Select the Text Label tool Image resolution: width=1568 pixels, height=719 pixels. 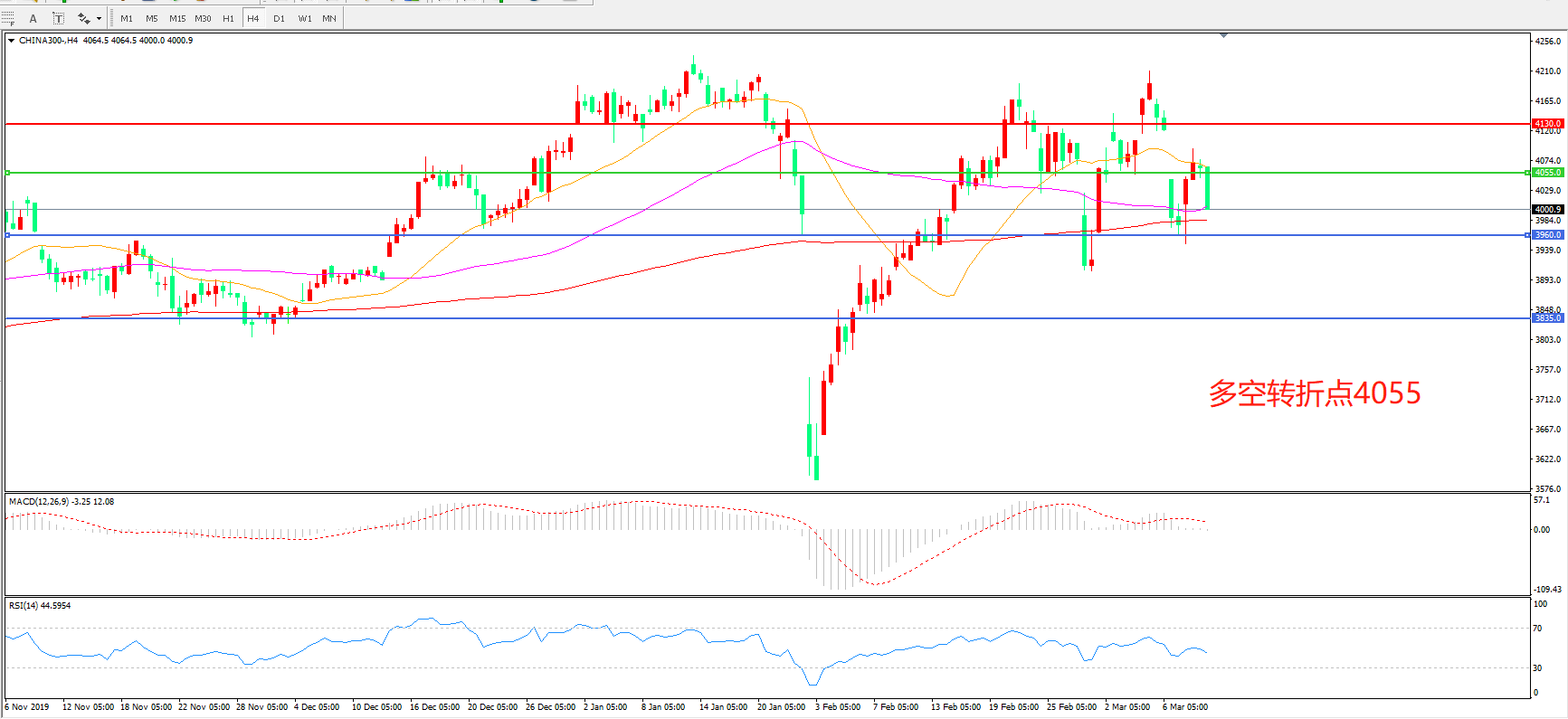click(58, 18)
